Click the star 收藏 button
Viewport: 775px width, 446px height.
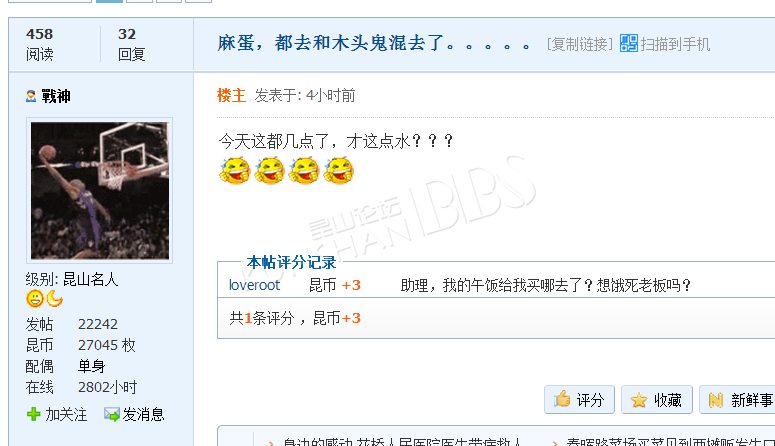coord(657,400)
